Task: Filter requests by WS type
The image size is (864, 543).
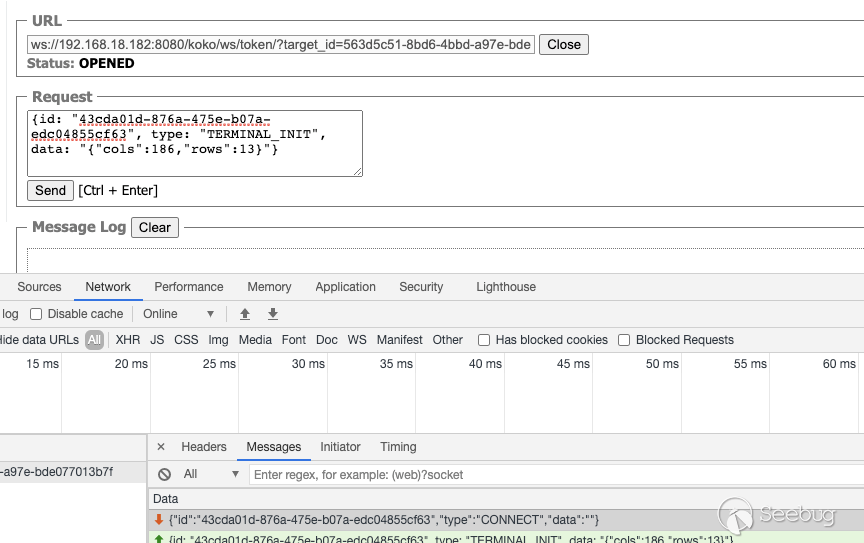Action: pyautogui.click(x=357, y=340)
